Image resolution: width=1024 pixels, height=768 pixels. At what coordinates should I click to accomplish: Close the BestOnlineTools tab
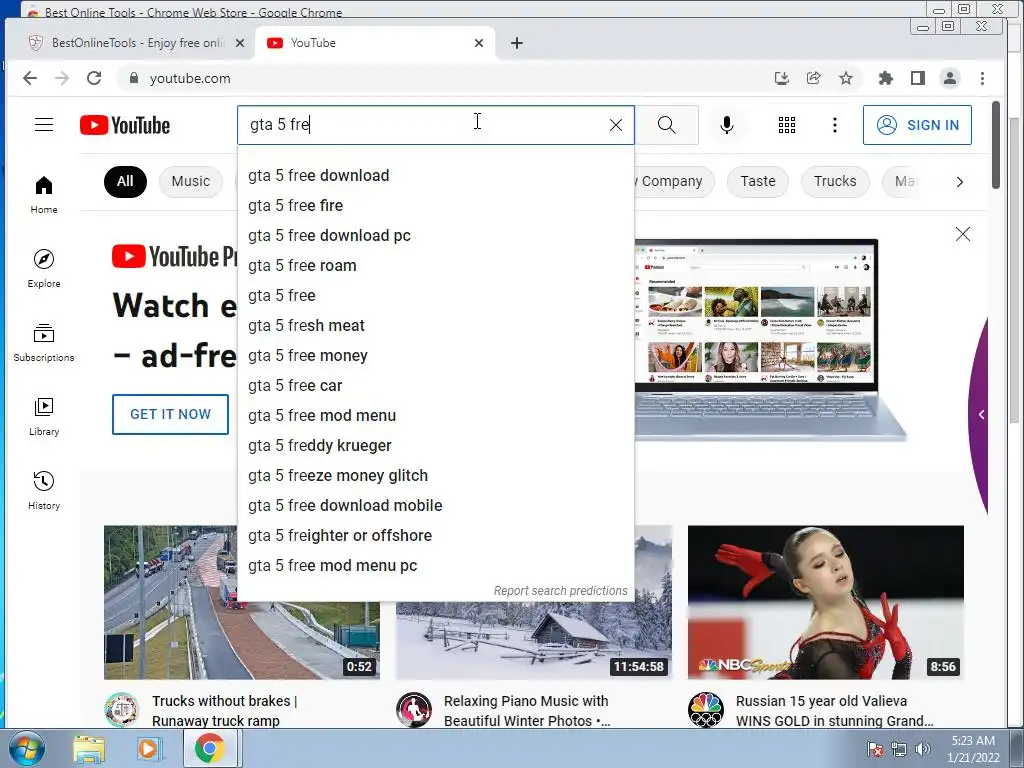[240, 43]
